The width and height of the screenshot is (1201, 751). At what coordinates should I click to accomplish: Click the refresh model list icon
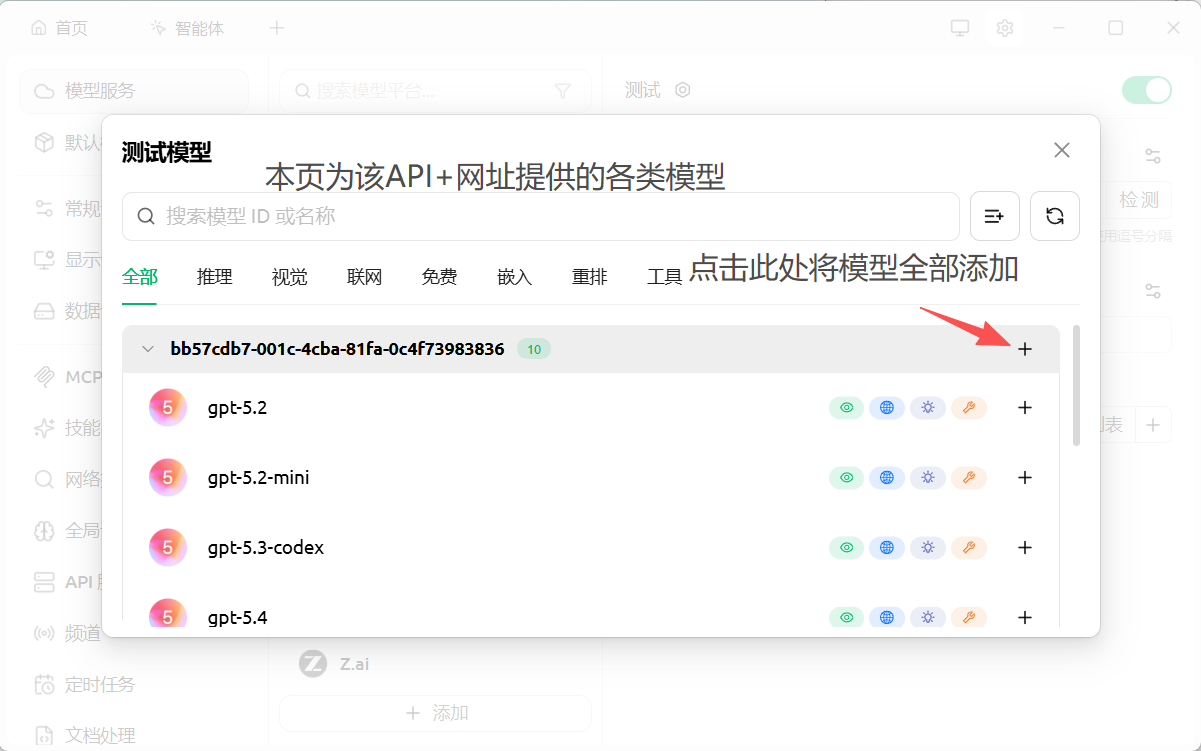[x=1054, y=216]
